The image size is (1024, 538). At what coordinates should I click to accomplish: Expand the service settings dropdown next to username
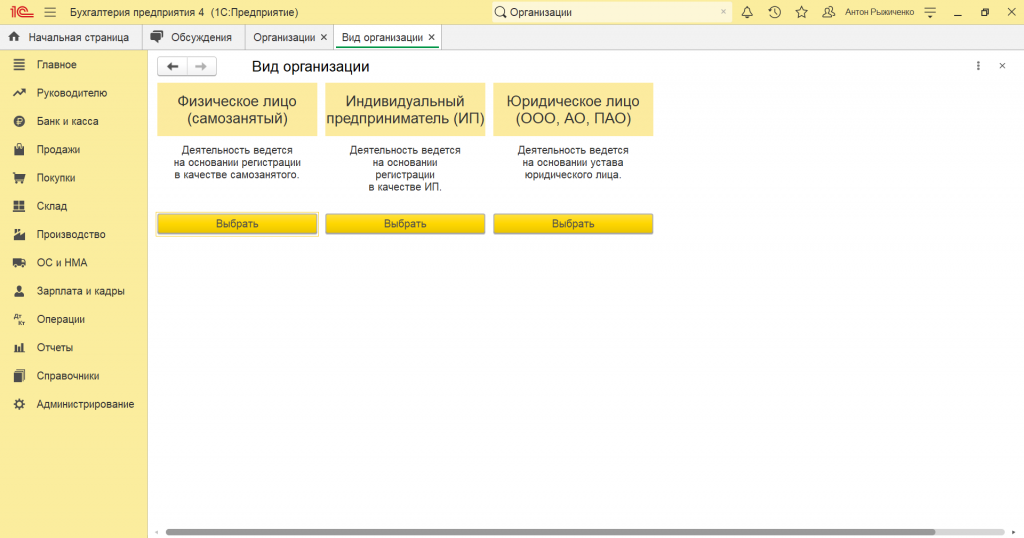tap(930, 12)
